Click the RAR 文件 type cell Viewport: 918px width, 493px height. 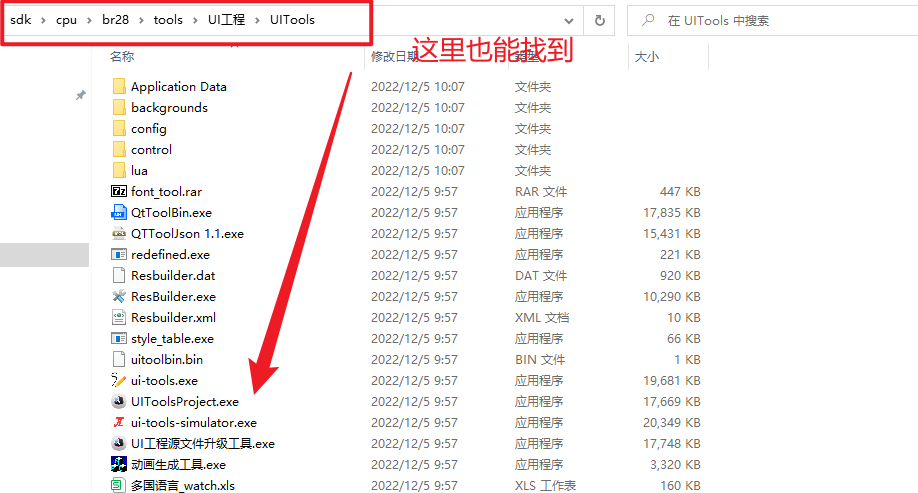[x=540, y=192]
